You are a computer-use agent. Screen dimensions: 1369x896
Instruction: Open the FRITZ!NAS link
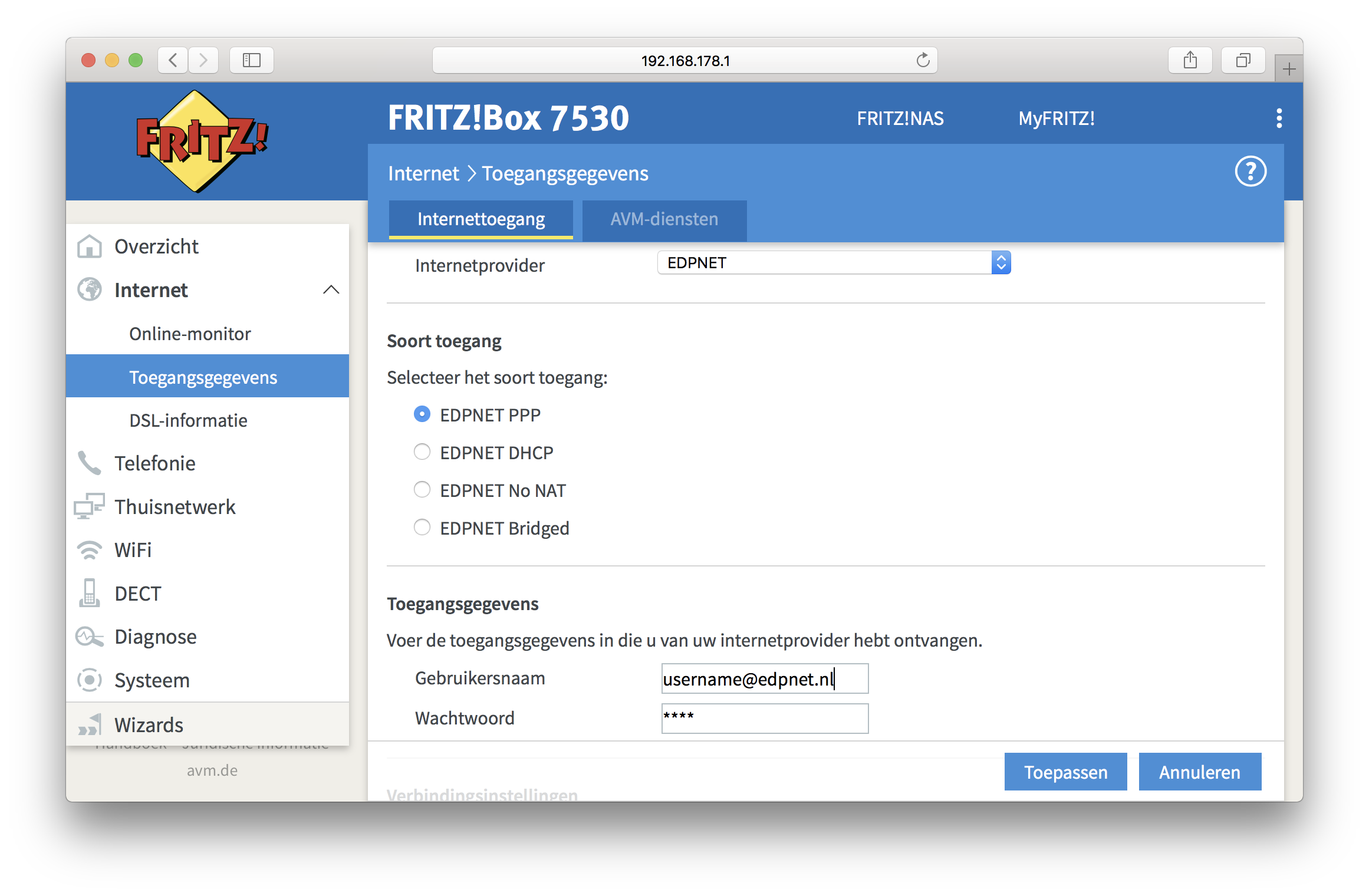point(900,118)
